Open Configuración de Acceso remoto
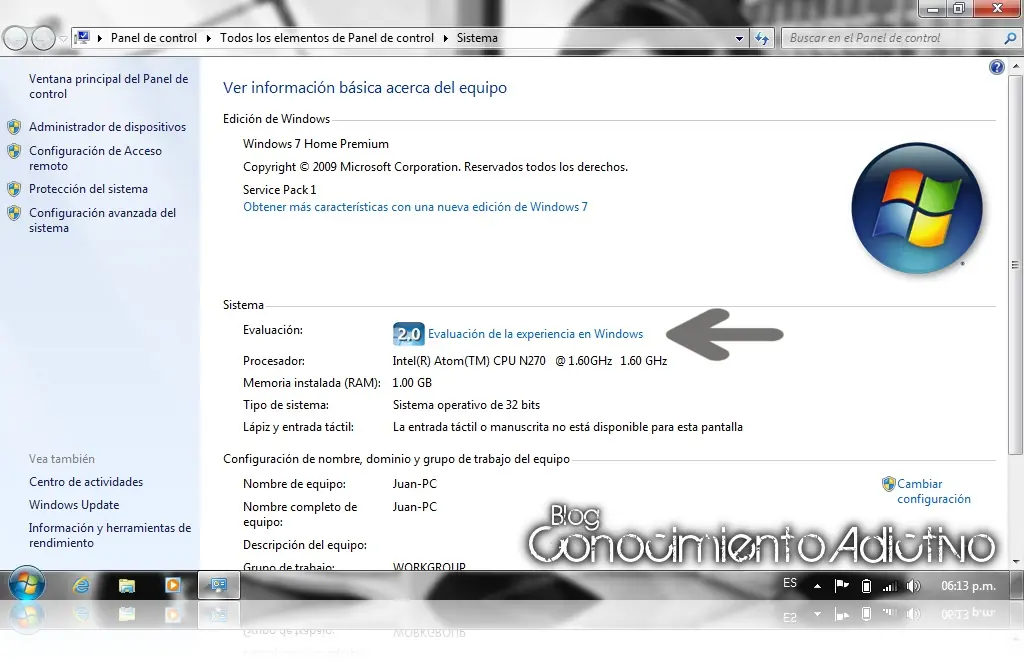 click(95, 158)
